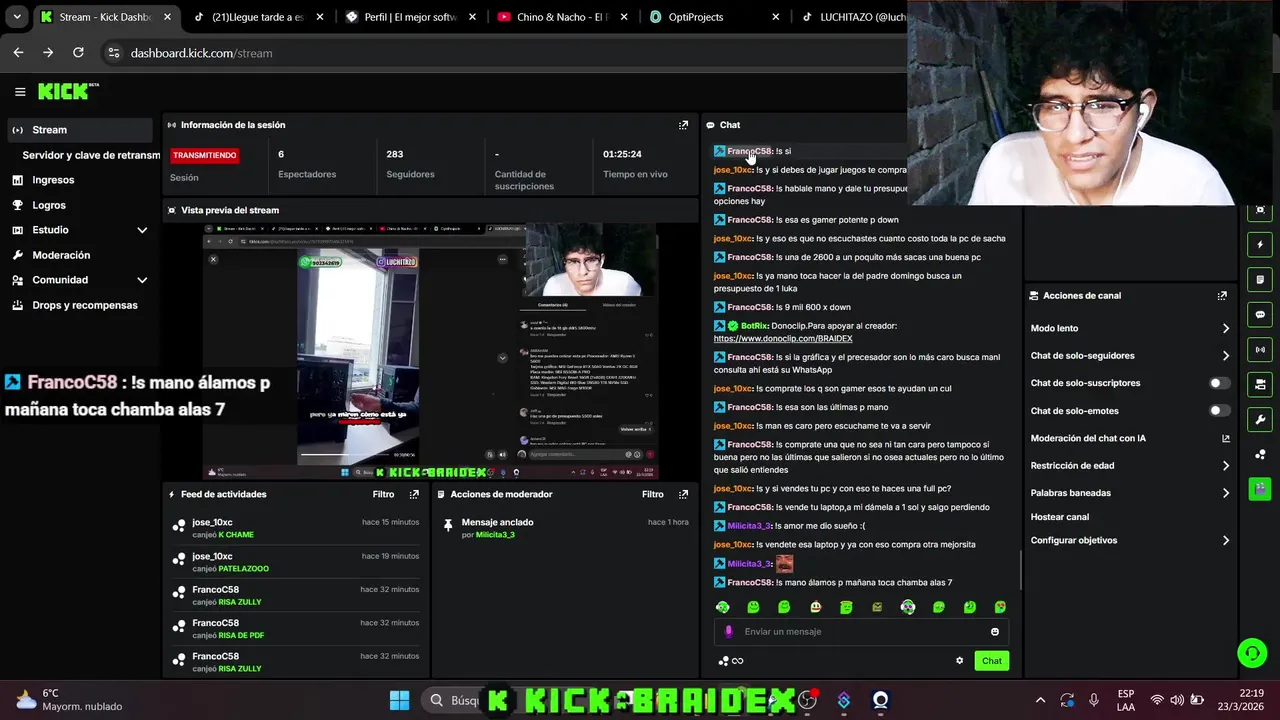Open the Kick hamburger menu

point(20,92)
